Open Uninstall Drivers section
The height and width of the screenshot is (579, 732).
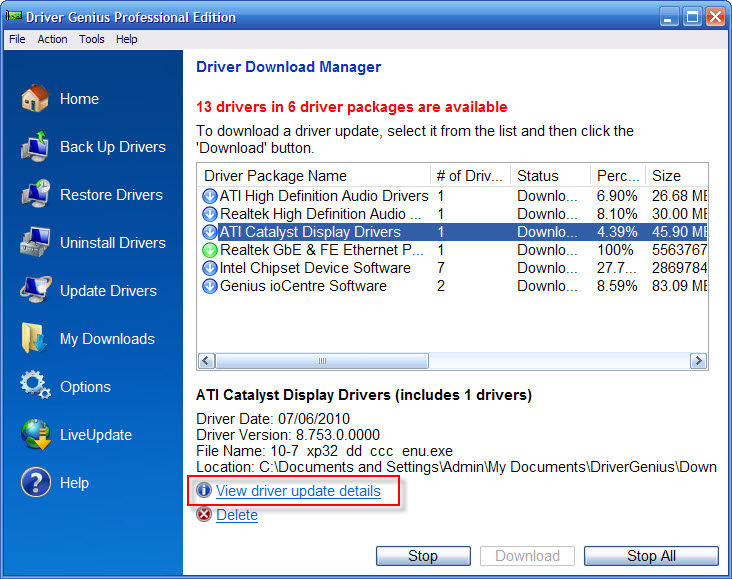(113, 243)
